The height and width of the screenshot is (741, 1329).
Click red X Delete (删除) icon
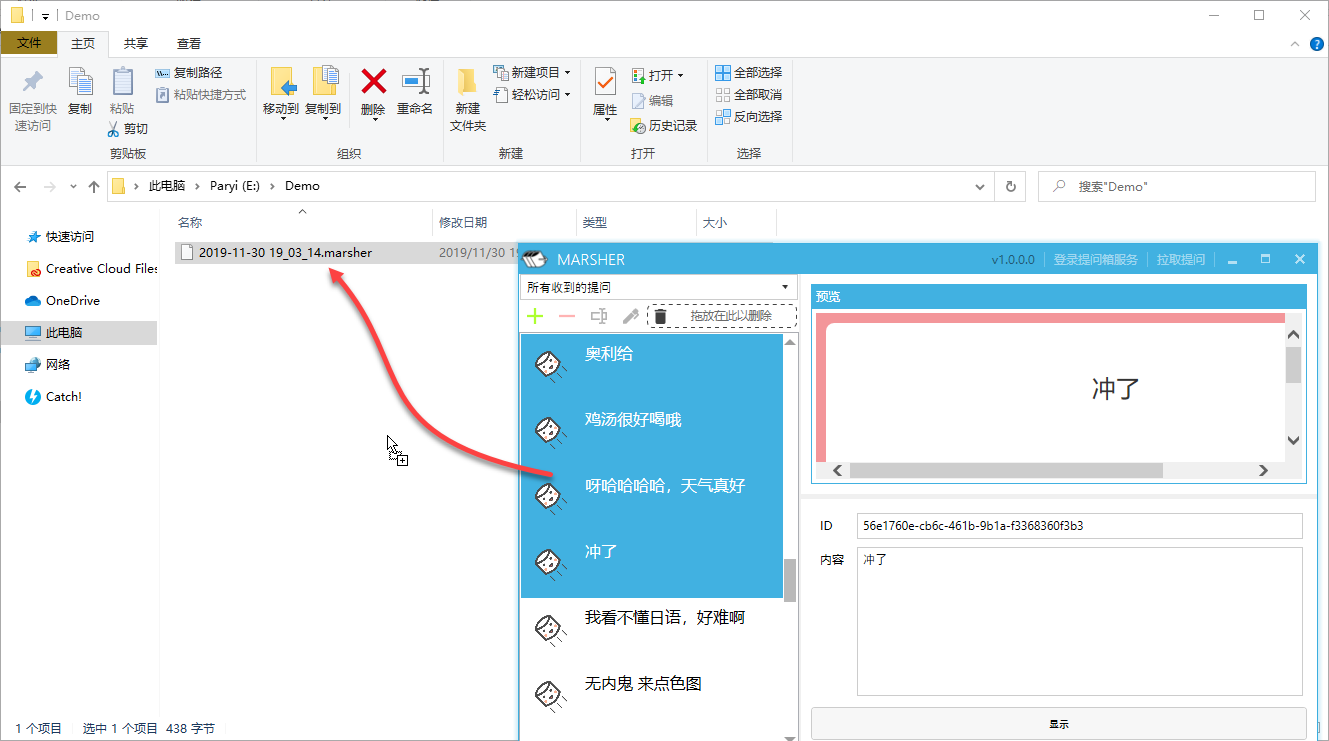click(x=374, y=82)
